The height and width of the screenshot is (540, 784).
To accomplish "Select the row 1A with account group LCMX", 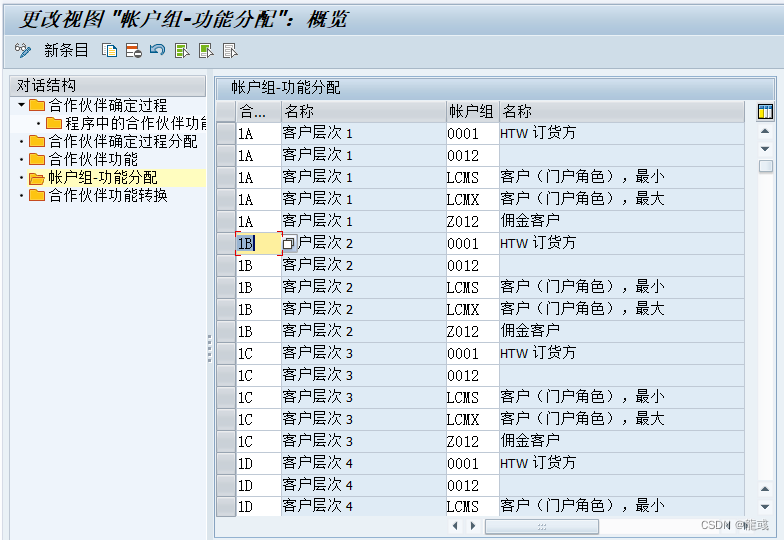I will [226, 200].
